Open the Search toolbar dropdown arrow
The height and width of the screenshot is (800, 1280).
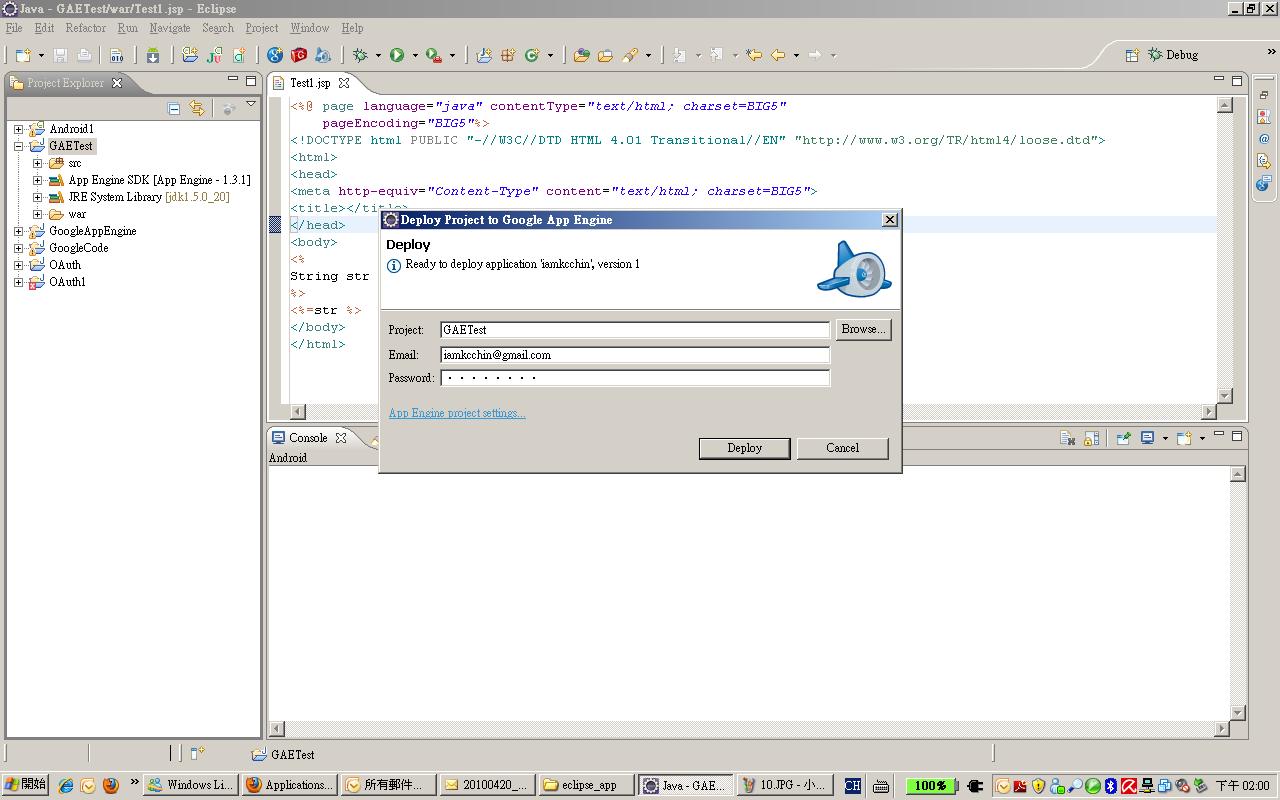click(648, 56)
